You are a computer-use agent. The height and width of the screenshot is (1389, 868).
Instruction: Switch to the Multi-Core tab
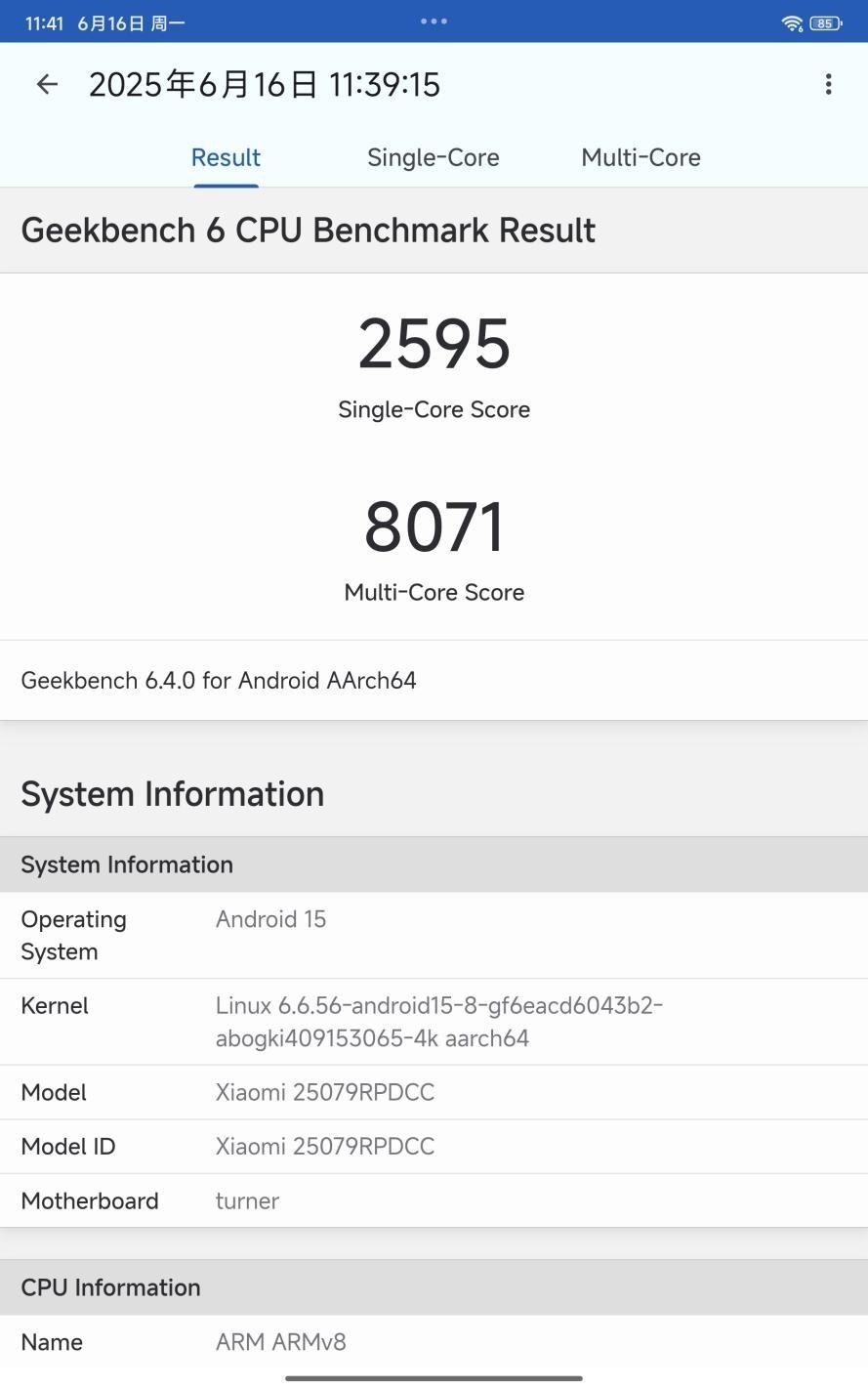click(x=641, y=157)
